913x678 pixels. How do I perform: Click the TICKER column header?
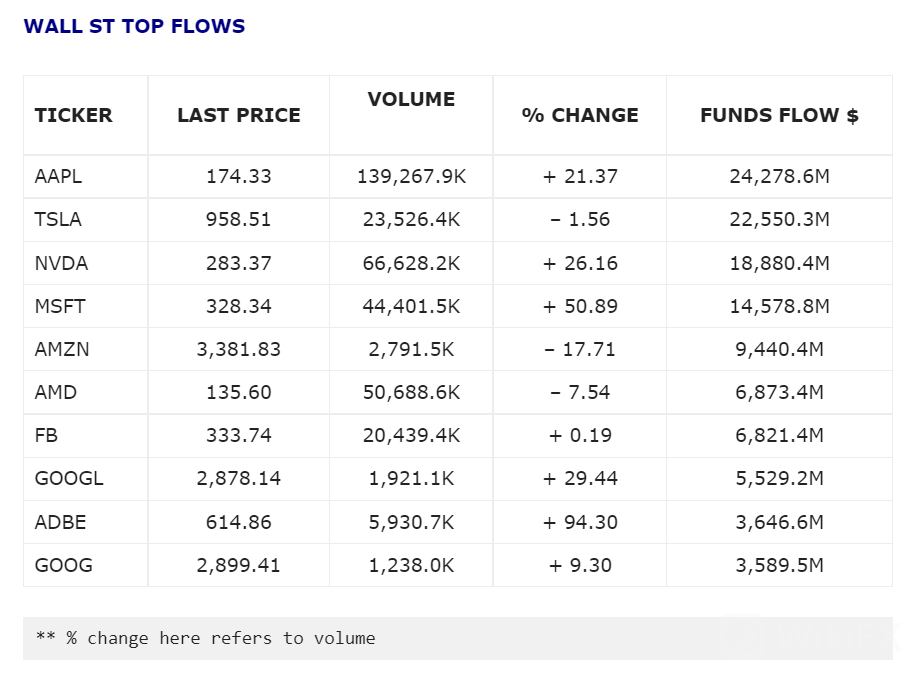point(73,115)
